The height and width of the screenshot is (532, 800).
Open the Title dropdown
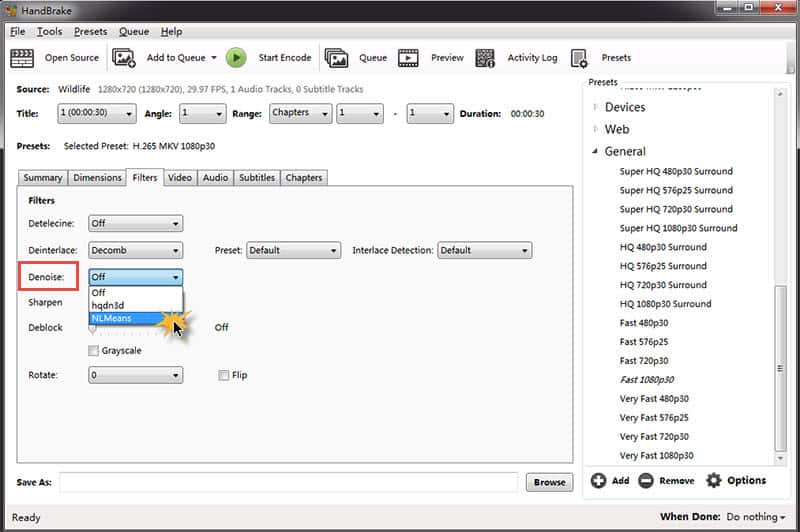(x=96, y=113)
